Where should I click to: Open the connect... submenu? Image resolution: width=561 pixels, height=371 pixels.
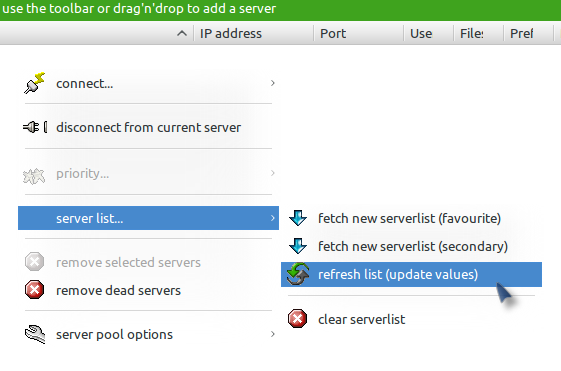click(x=148, y=83)
